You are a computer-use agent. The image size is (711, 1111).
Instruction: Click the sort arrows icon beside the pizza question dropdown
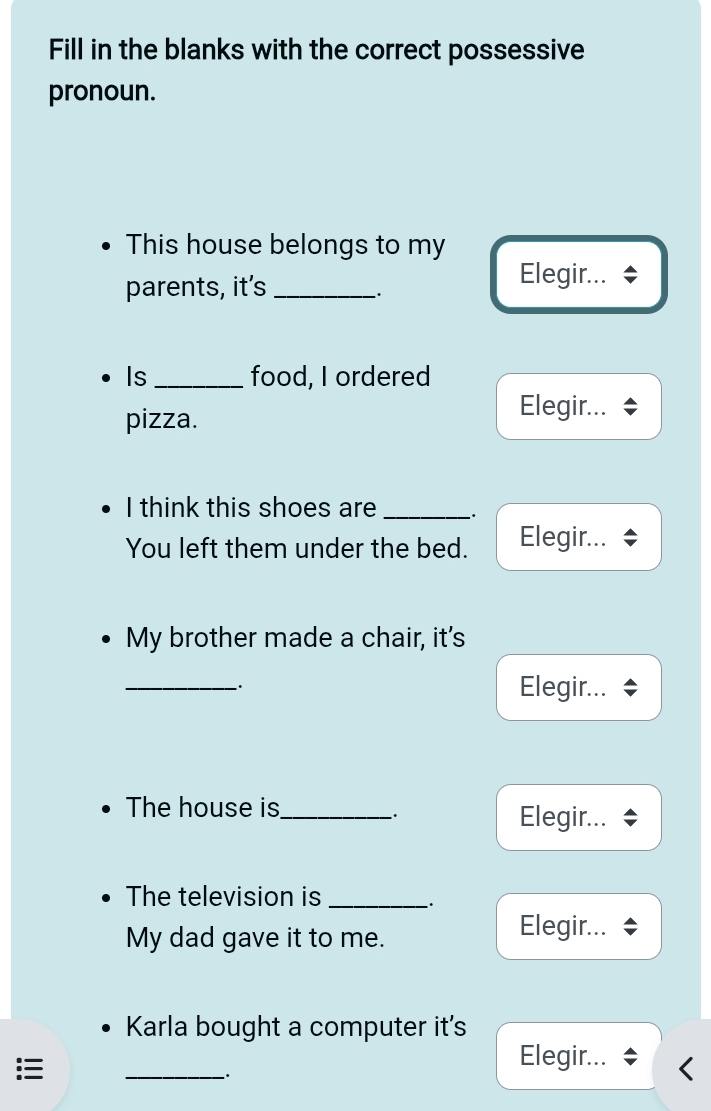(x=631, y=406)
